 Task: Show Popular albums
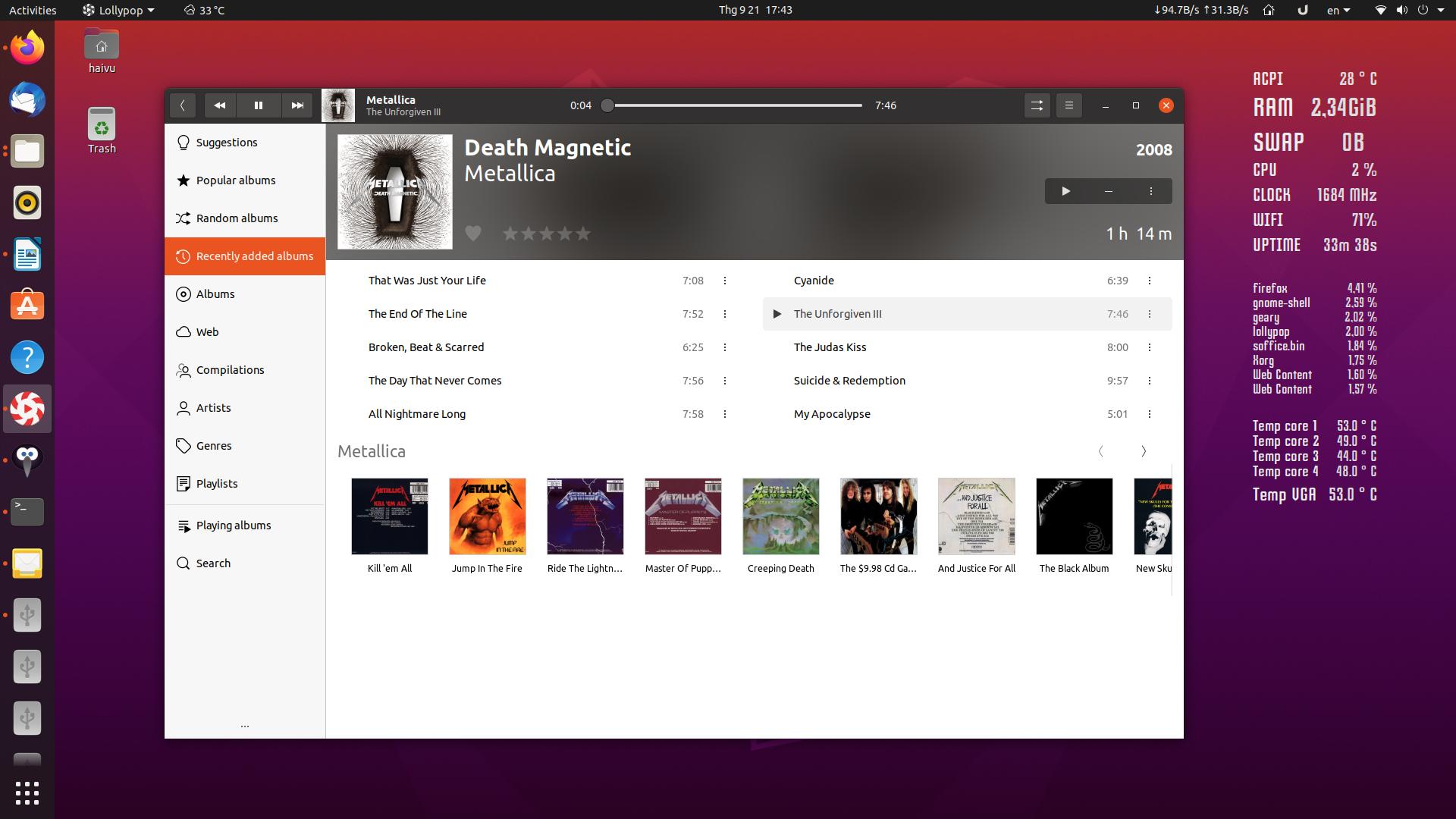tap(245, 180)
